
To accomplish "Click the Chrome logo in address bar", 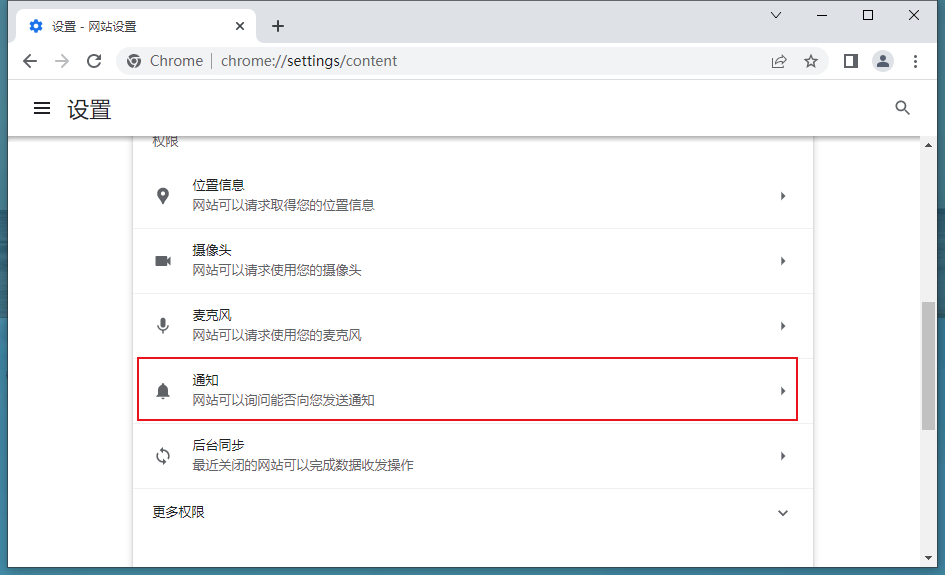I will (x=134, y=61).
